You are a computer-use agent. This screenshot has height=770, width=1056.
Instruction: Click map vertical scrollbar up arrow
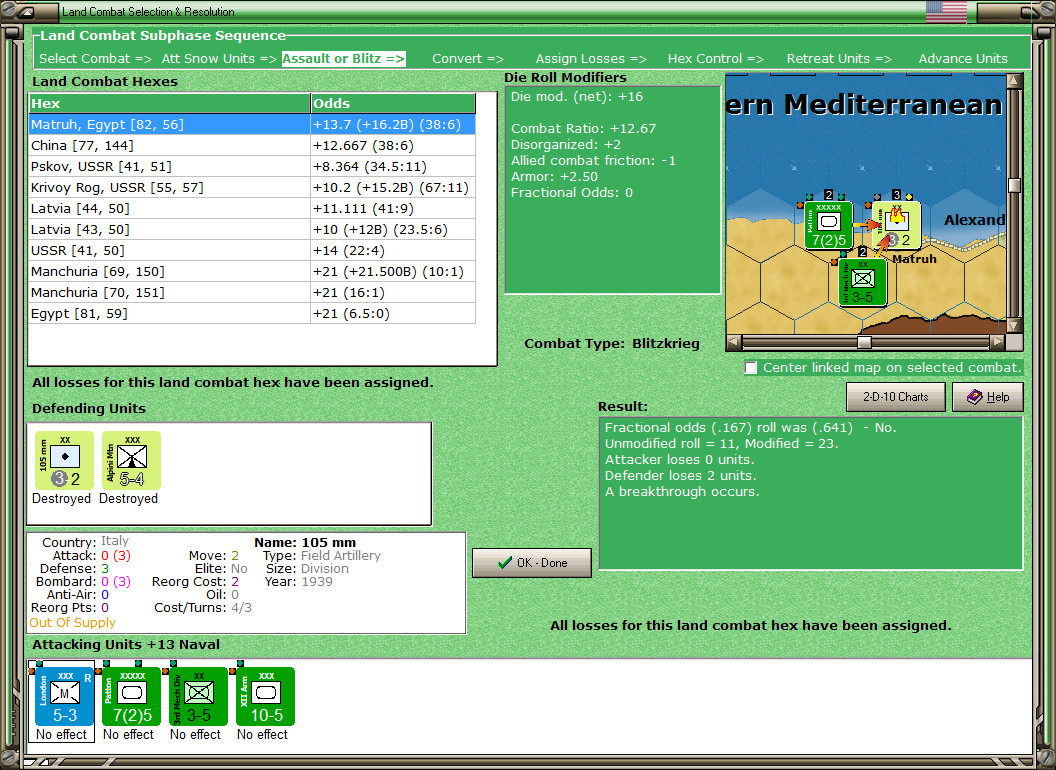(x=1014, y=81)
